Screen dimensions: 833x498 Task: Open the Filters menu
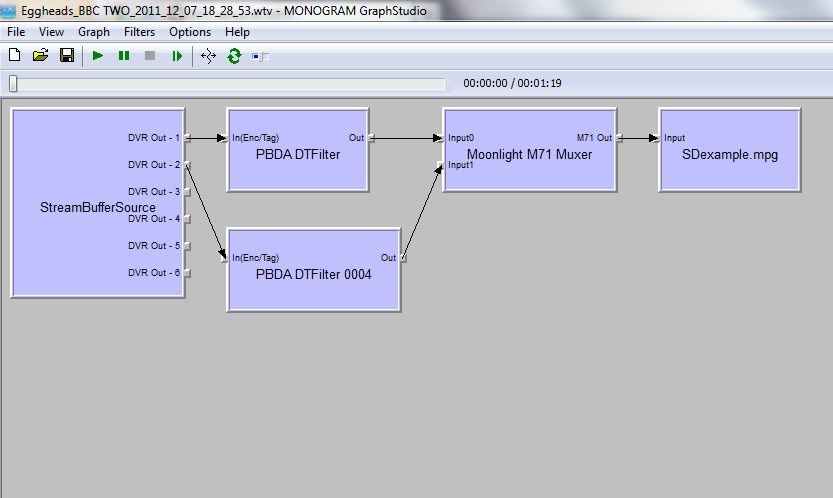pos(139,32)
